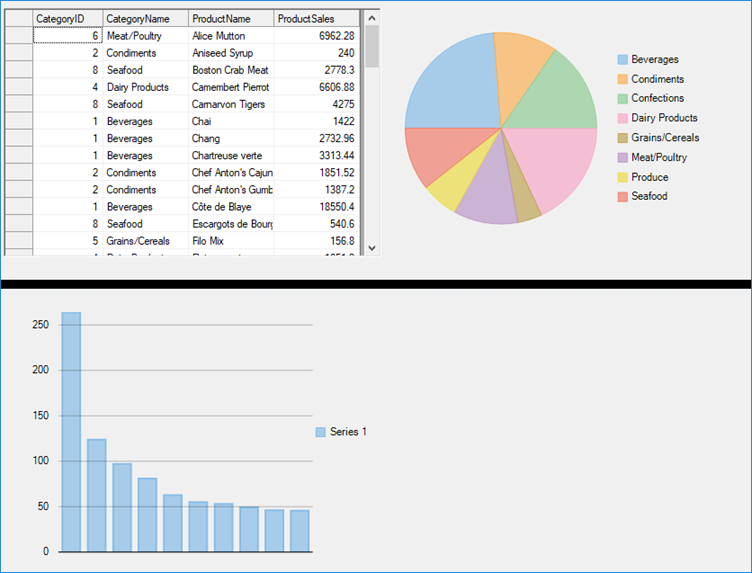Click the Series 1 legend marker
752x573 pixels.
[x=321, y=432]
